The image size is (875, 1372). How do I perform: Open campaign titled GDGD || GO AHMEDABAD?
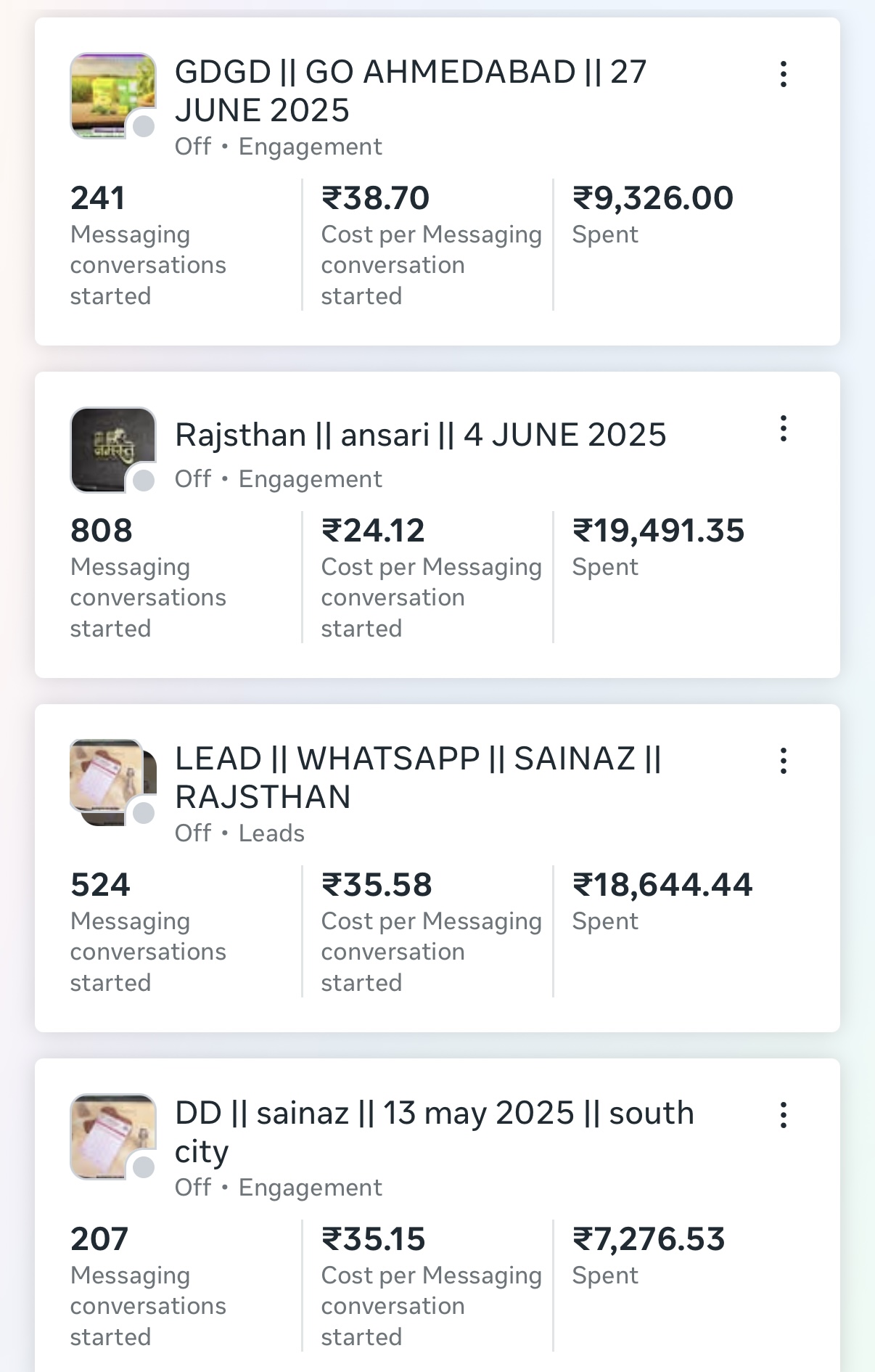[410, 91]
